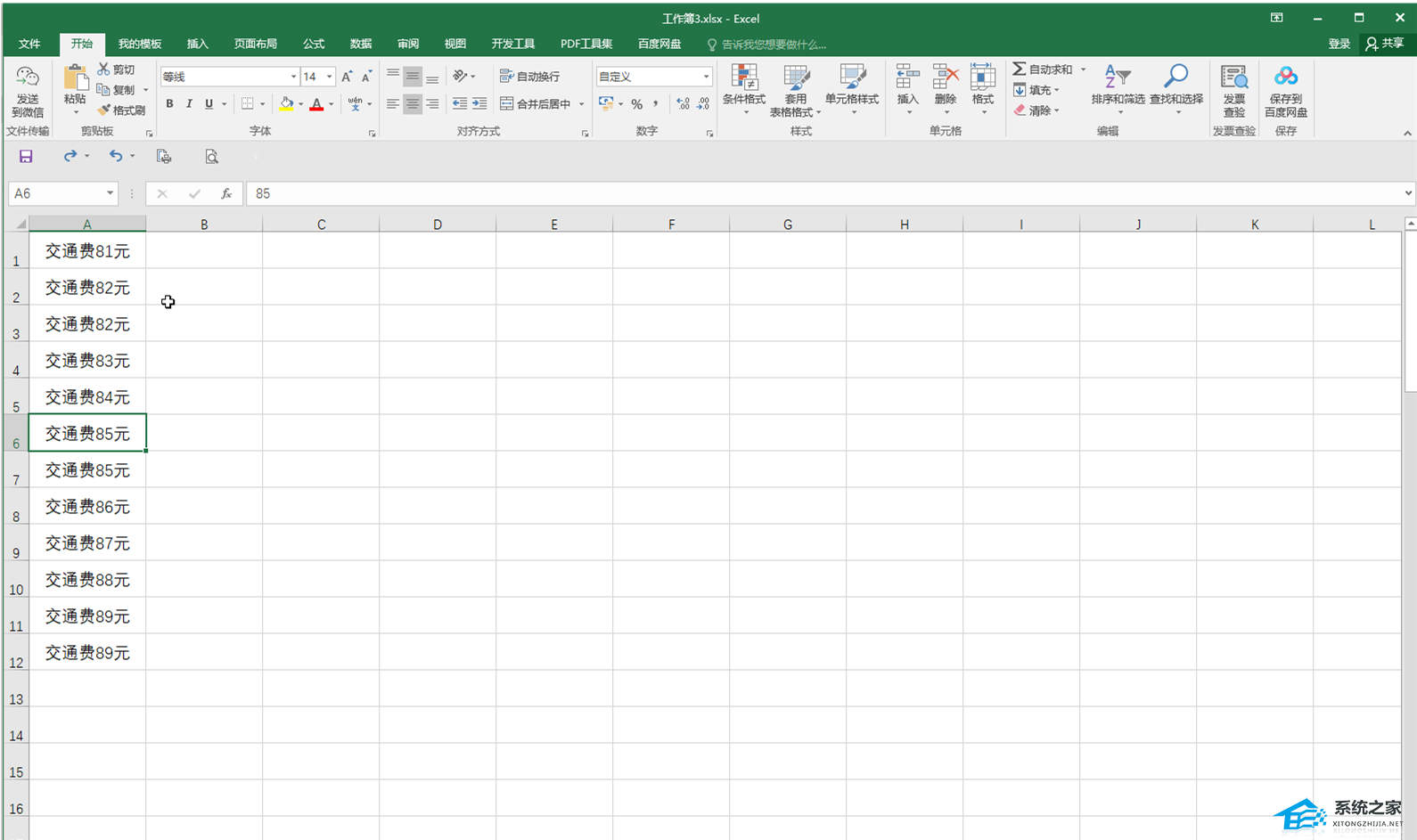The width and height of the screenshot is (1417, 840).
Task: Select cell containing 交通费88元
Action: pos(87,579)
